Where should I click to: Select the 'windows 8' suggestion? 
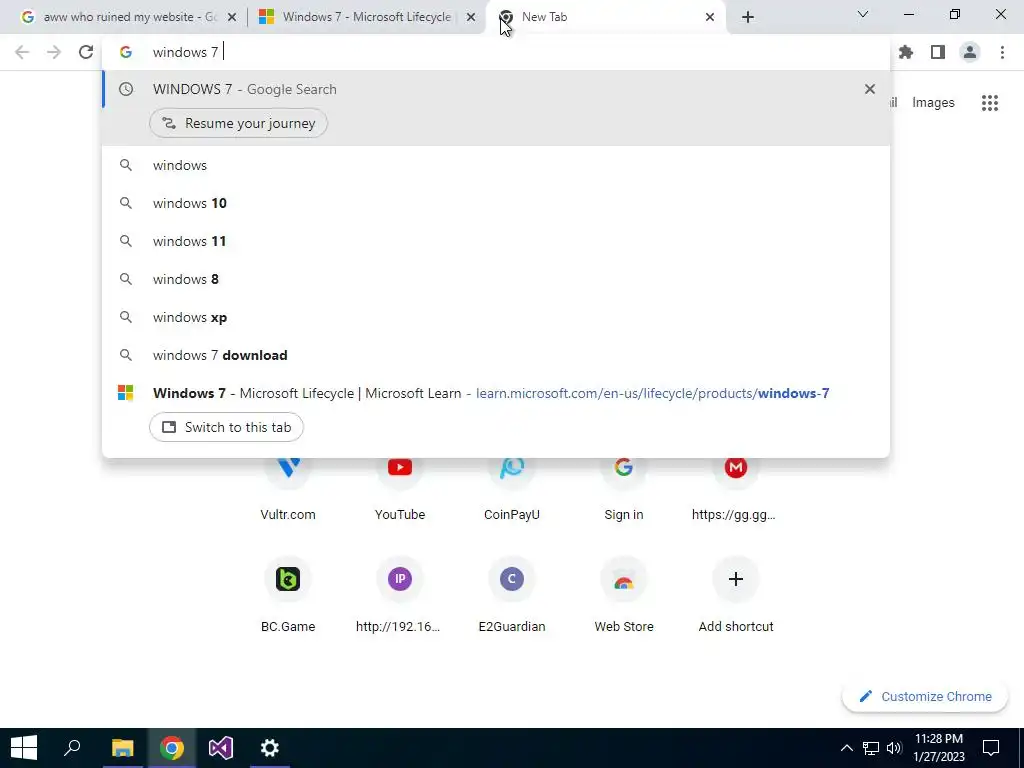click(x=496, y=279)
